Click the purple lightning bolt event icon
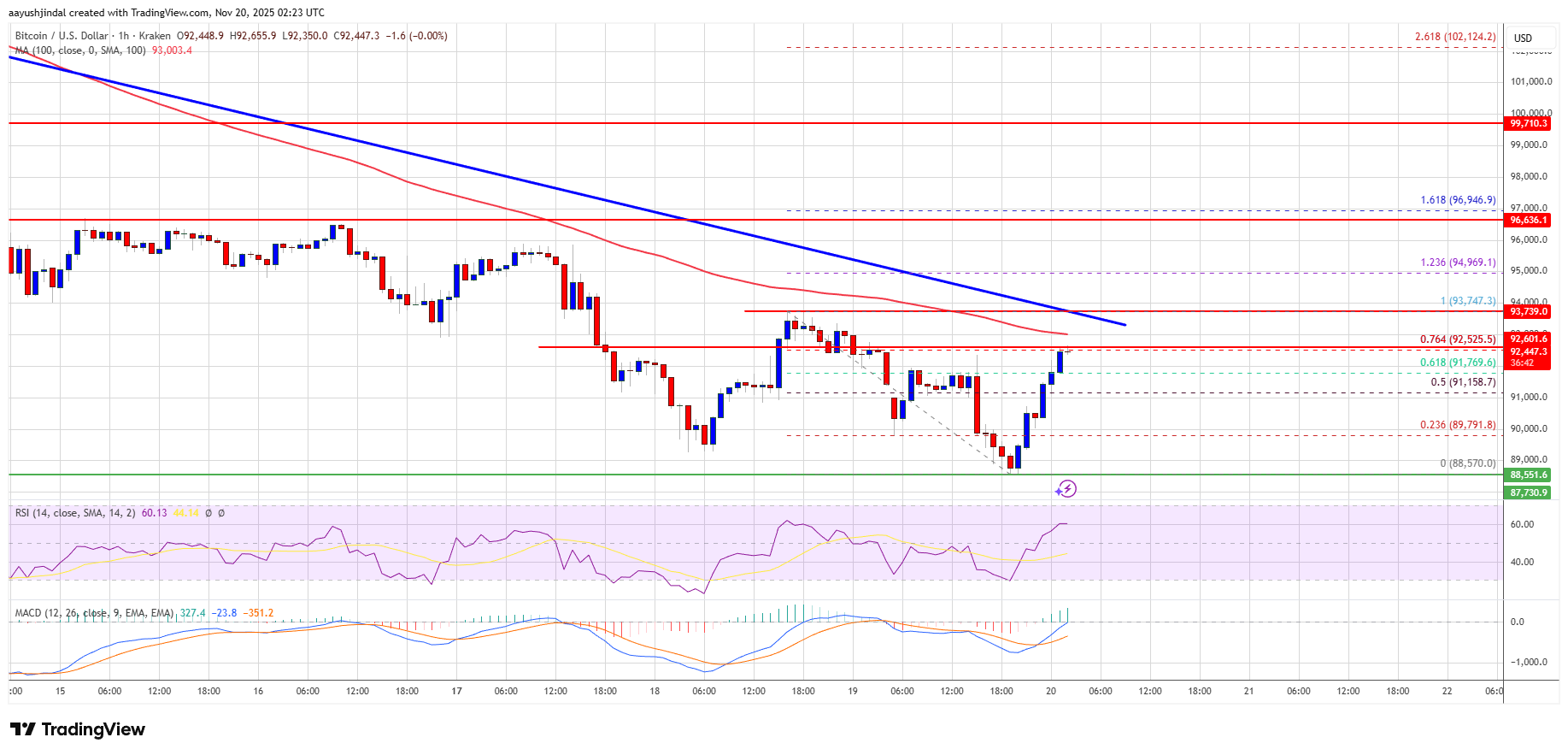Screen dimensions: 1568x755 coord(1066,489)
